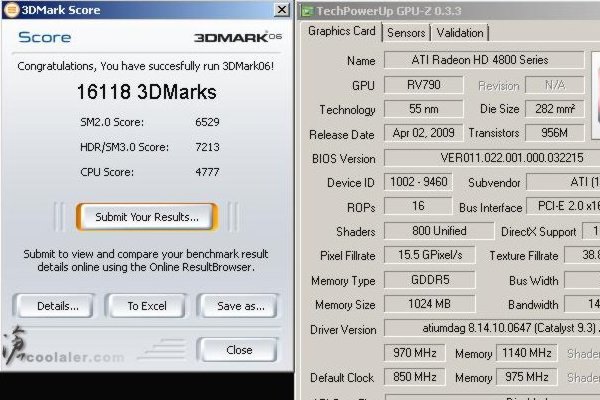Click the memory clock field 1140 MHz
This screenshot has height=400, width=600.
[527, 353]
